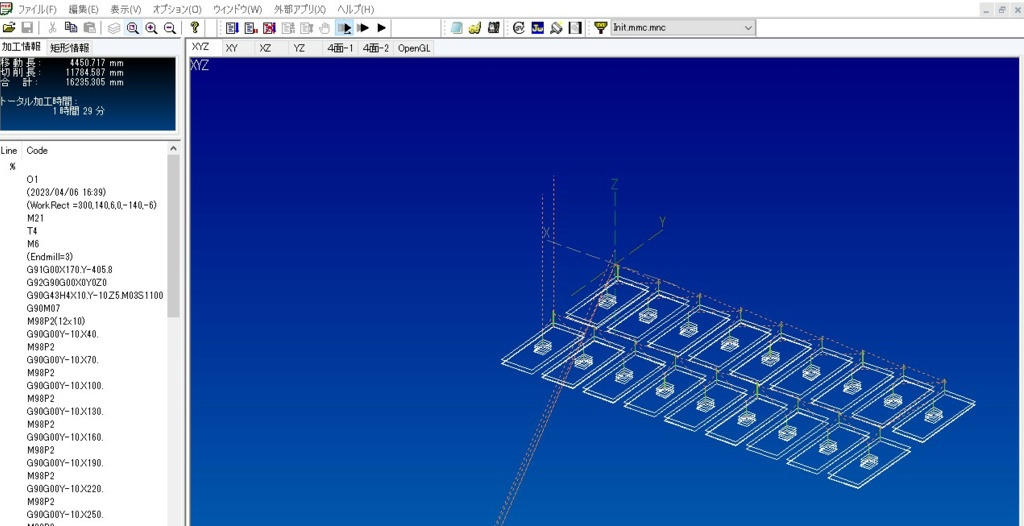Open the ファイル(F) menu
This screenshot has height=526, width=1024.
[x=37, y=9]
